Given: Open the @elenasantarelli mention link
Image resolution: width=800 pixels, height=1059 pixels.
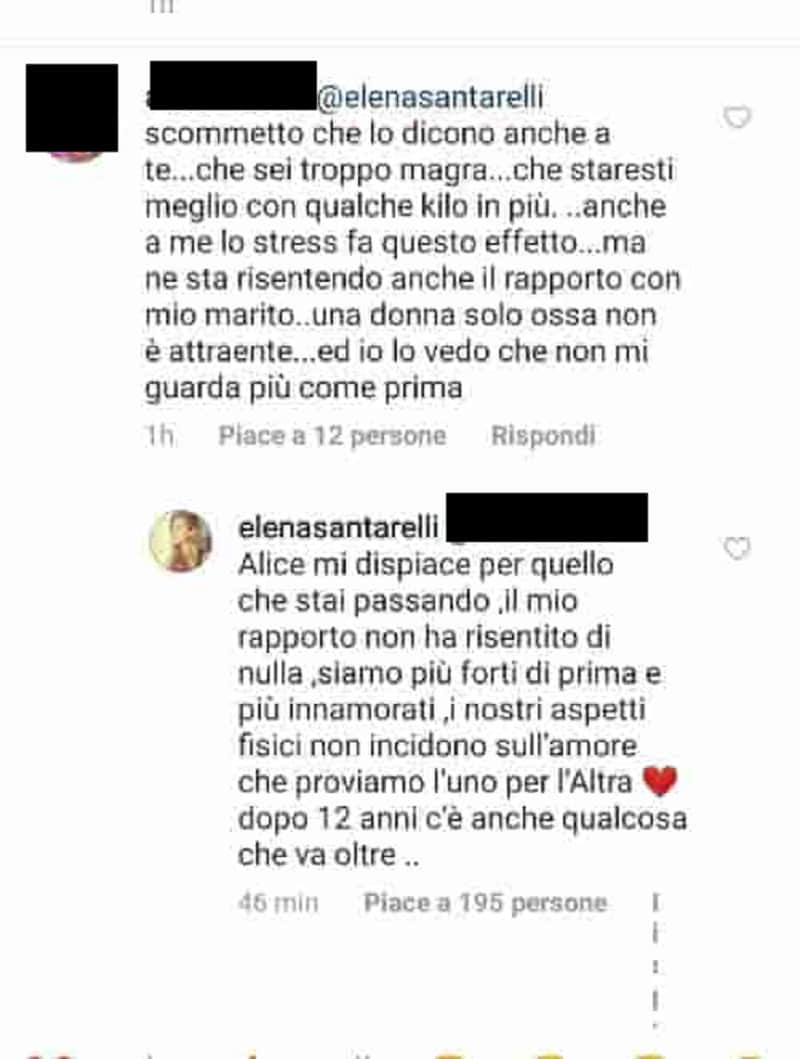Looking at the screenshot, I should pyautogui.click(x=430, y=97).
